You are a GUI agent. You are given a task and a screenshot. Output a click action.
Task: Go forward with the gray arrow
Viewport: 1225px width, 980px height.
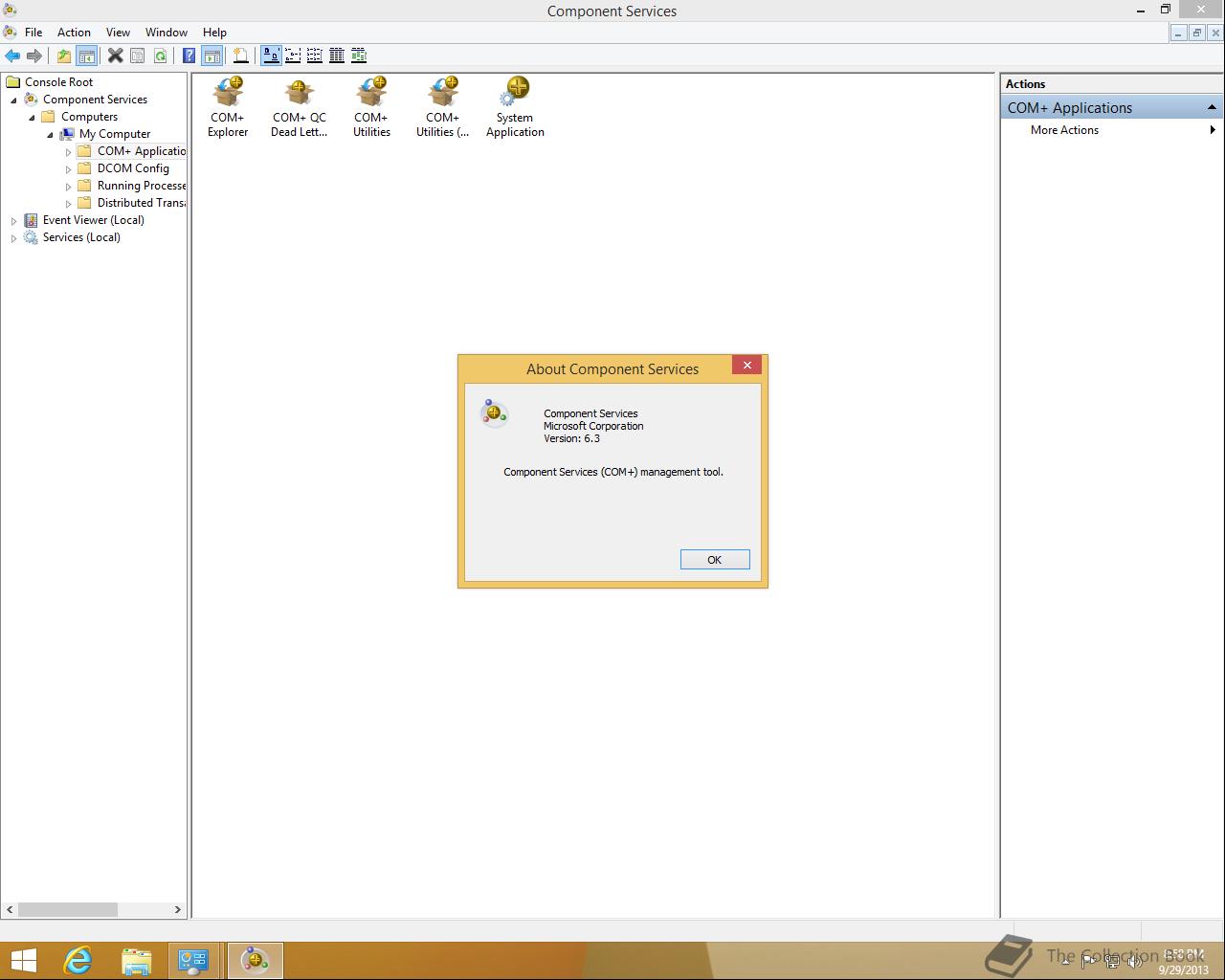[33, 56]
